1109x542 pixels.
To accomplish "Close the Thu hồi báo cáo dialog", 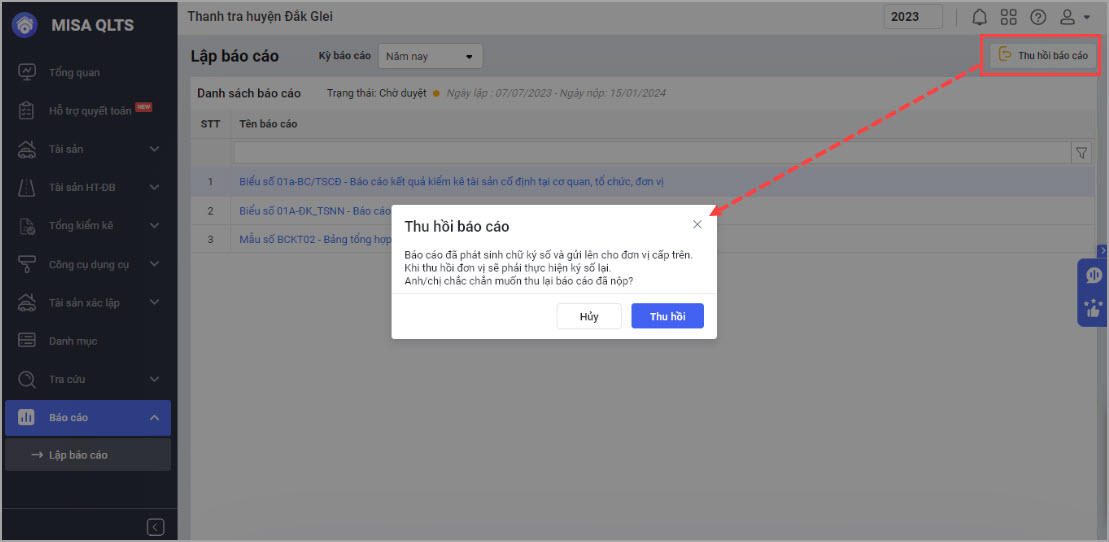I will pyautogui.click(x=697, y=224).
